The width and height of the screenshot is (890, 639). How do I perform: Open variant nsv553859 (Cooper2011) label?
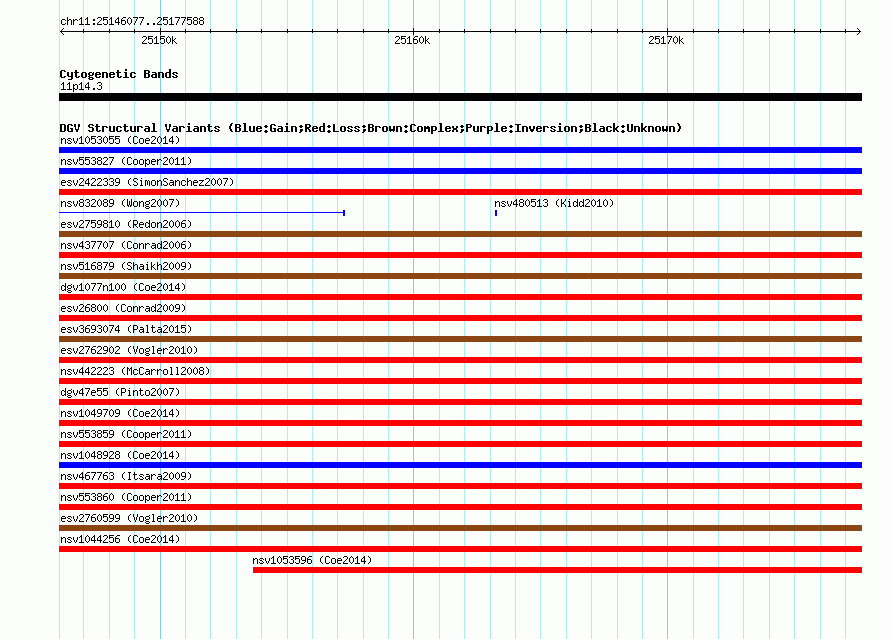(x=126, y=434)
